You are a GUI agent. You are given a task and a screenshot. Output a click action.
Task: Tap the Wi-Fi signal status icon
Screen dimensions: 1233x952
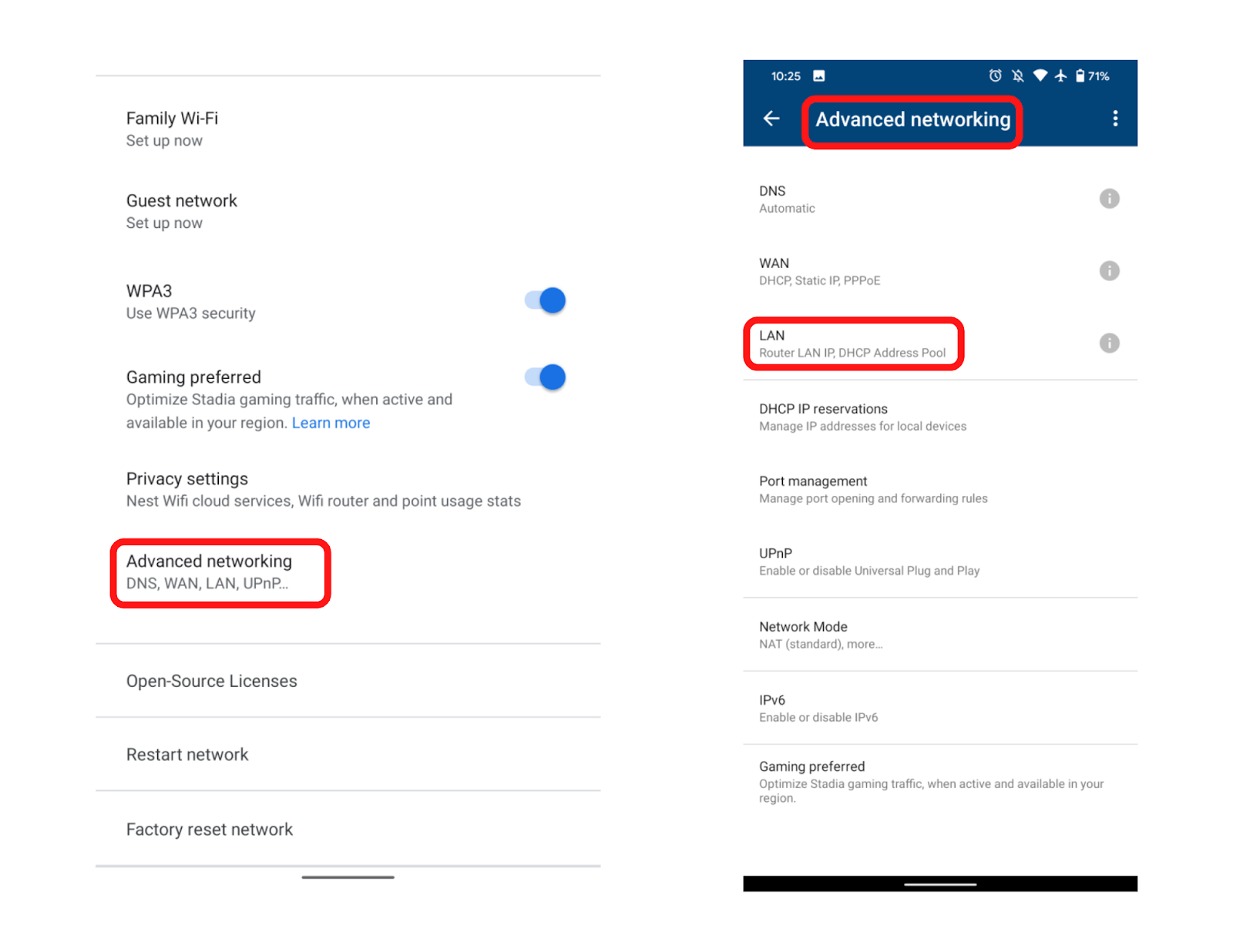pos(1040,75)
